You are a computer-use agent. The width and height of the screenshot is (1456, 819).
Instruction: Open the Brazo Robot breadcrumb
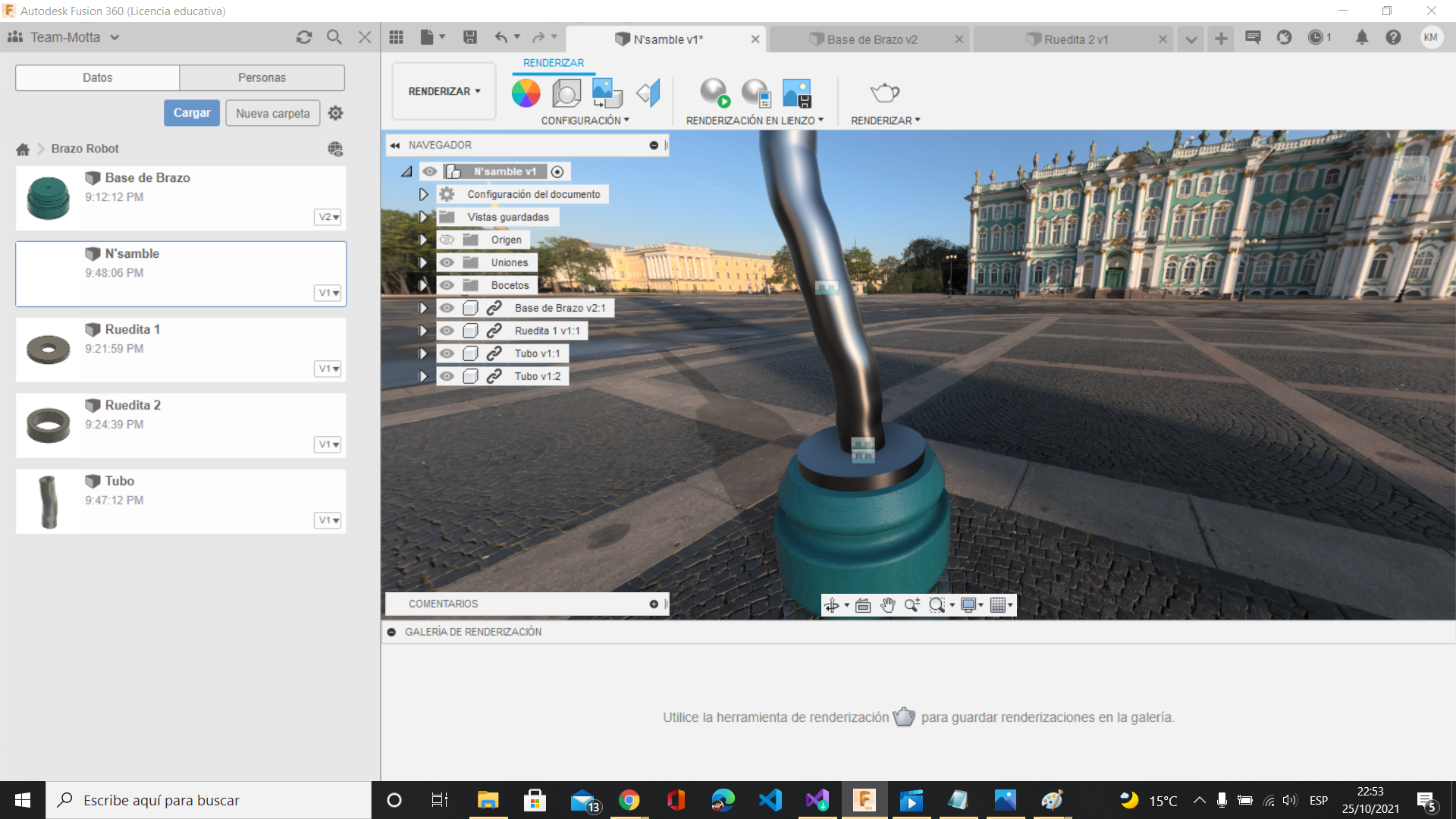85,149
